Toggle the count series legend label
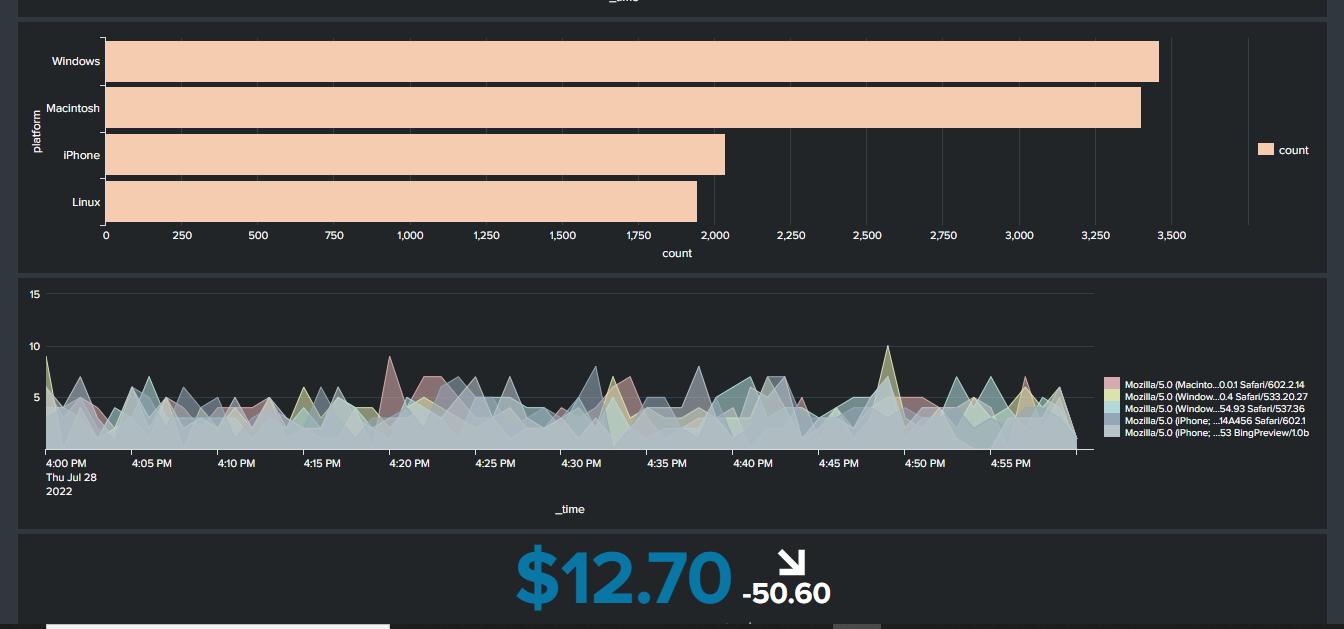The image size is (1344, 629). tap(1293, 150)
